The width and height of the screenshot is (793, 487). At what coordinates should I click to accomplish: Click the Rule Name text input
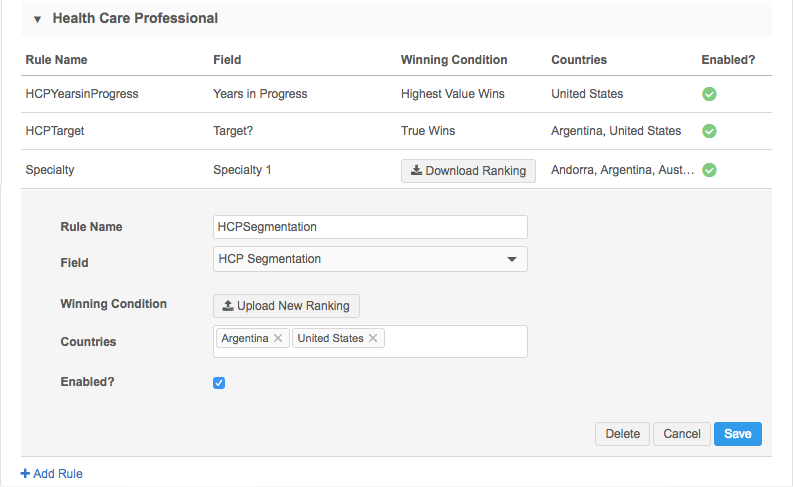pyautogui.click(x=370, y=227)
